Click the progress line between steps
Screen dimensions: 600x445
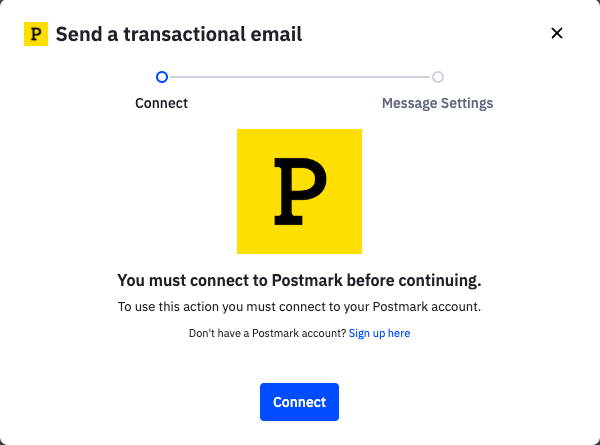(x=300, y=77)
